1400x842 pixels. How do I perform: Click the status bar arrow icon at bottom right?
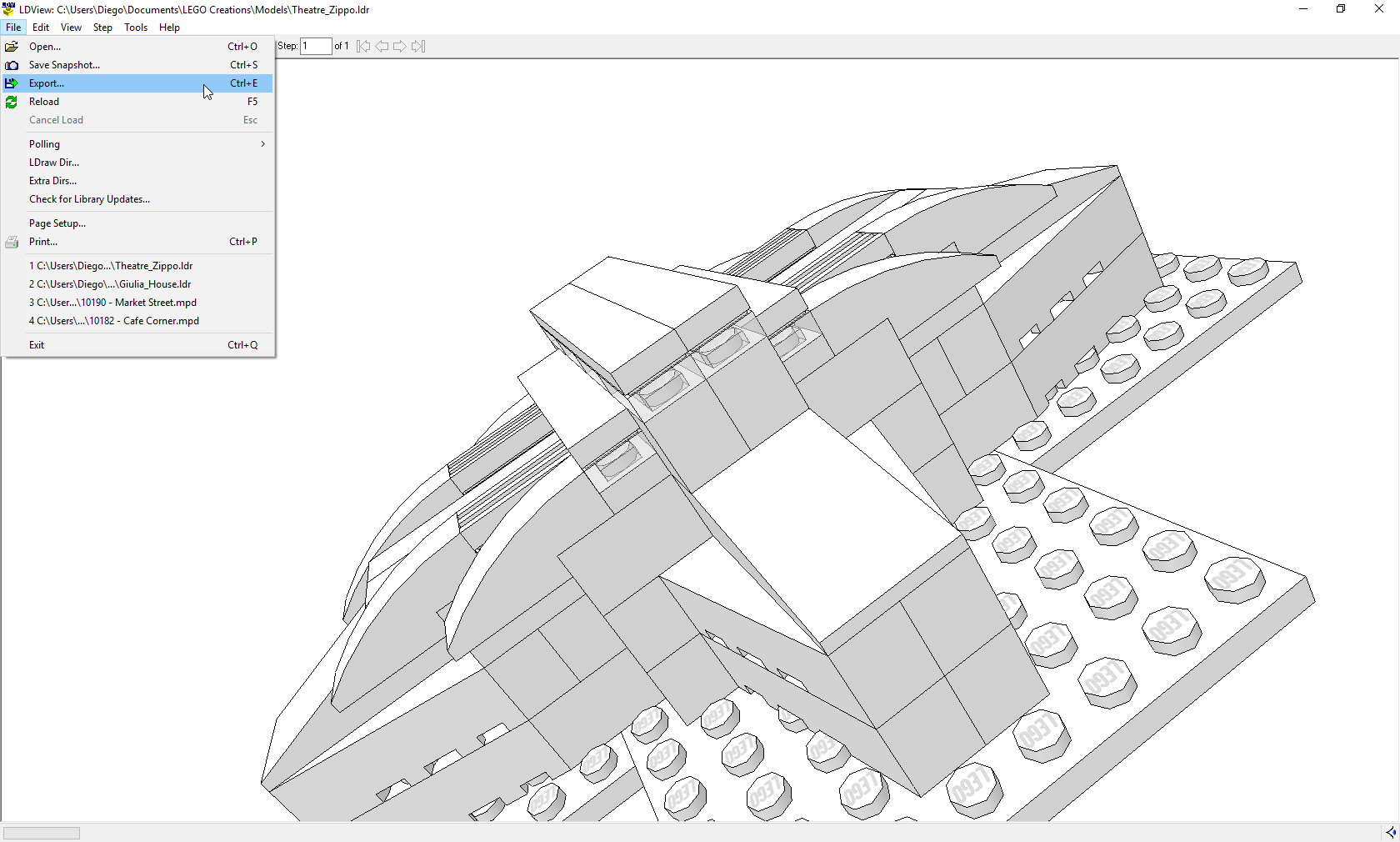click(x=1390, y=832)
